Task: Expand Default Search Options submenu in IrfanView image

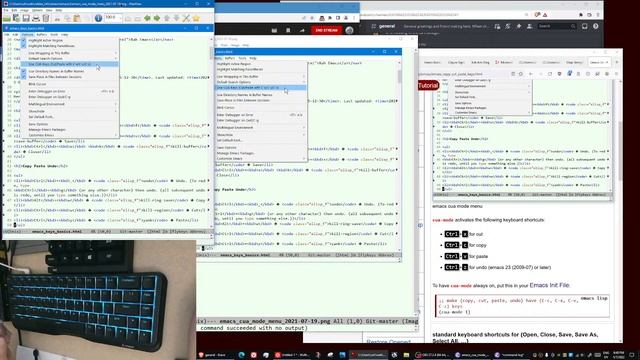Action: pyautogui.click(x=116, y=58)
